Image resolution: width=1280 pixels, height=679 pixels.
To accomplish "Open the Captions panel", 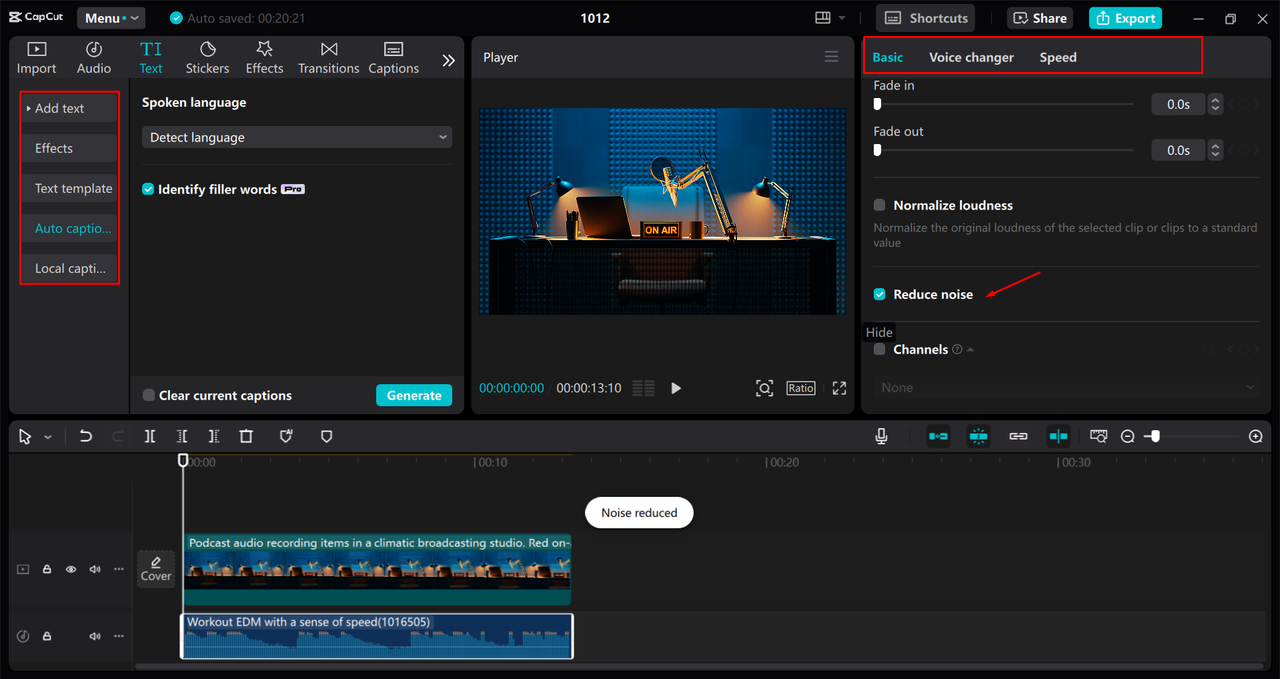I will coord(393,58).
